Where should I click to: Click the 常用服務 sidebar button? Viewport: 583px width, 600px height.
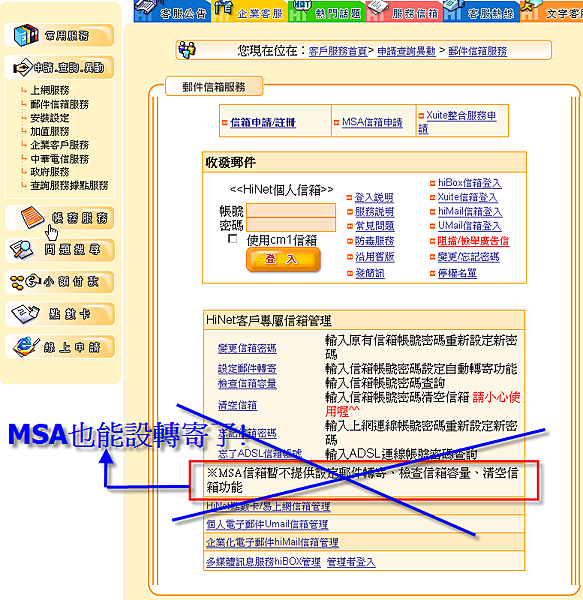[59, 36]
